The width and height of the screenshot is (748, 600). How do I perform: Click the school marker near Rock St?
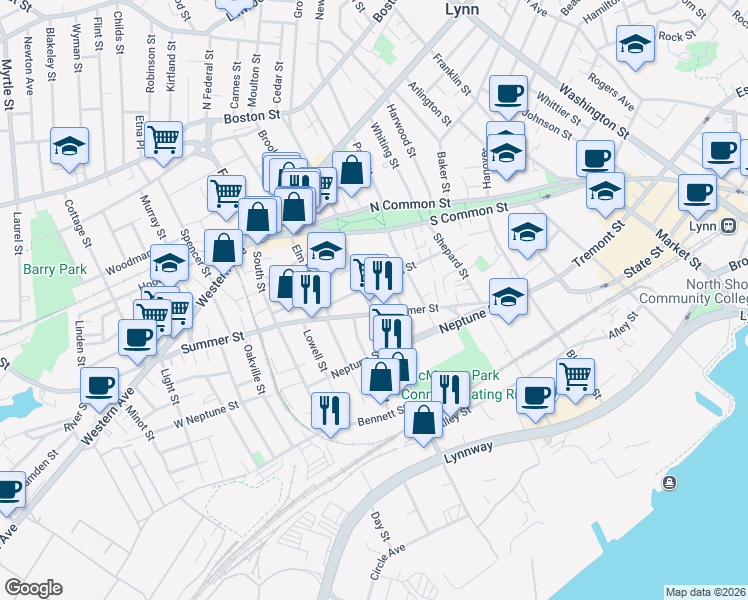(635, 48)
